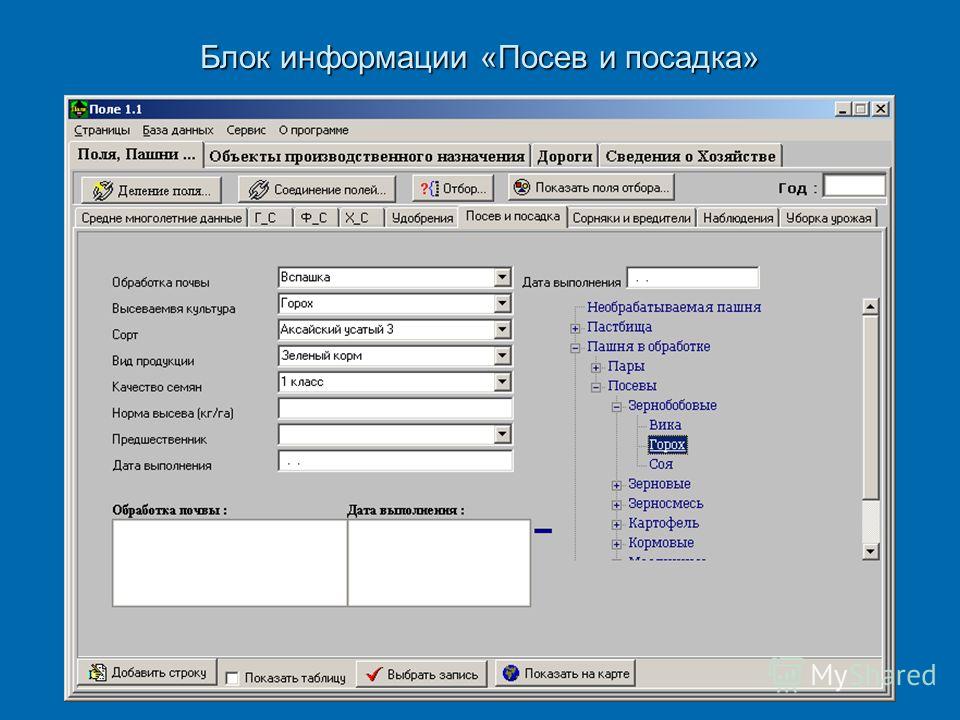Image resolution: width=960 pixels, height=720 pixels.
Task: Open the Средне многолетние данные tab
Action: [x=161, y=218]
